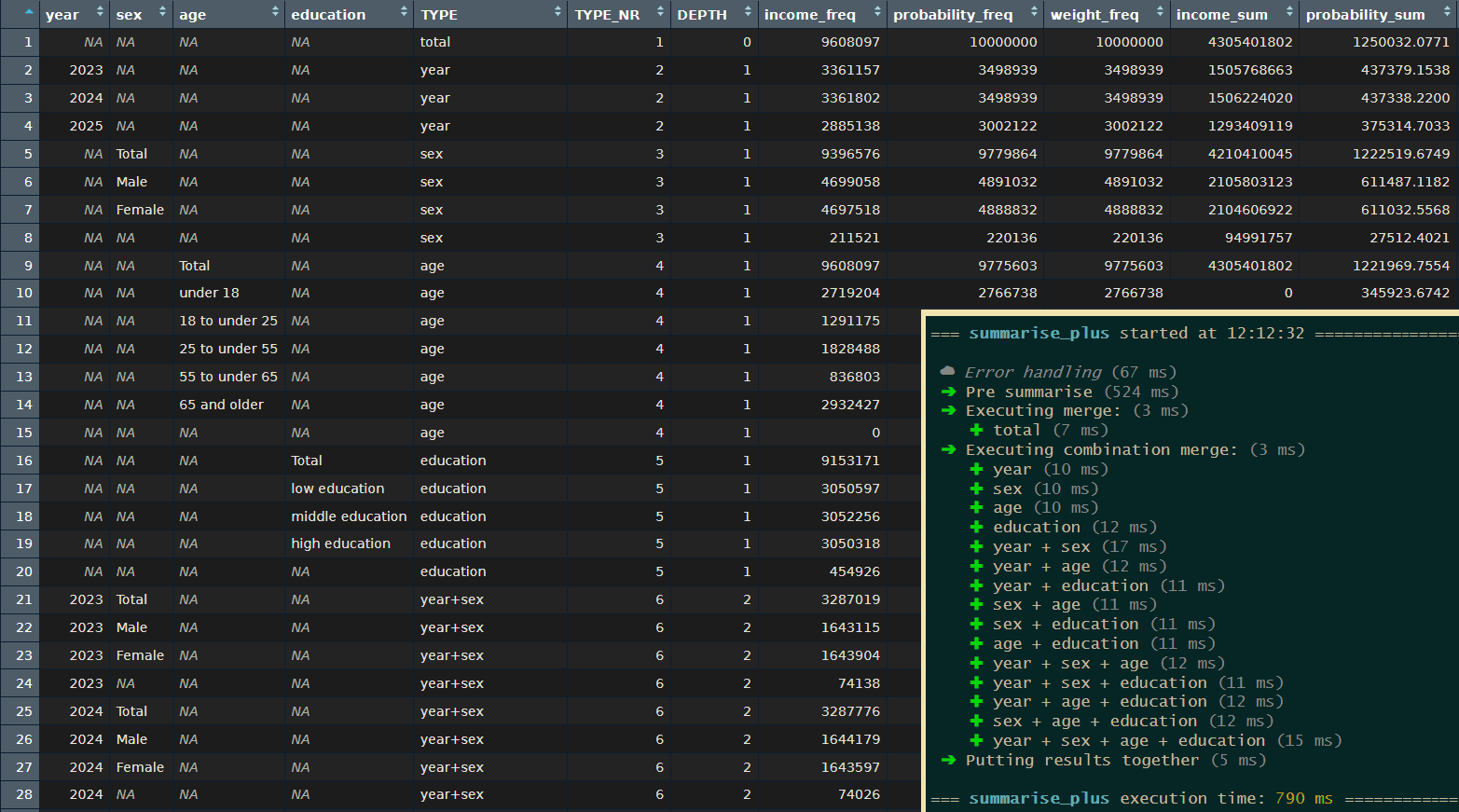The width and height of the screenshot is (1459, 812).
Task: Click income_freq value 74026
Action: point(859,794)
